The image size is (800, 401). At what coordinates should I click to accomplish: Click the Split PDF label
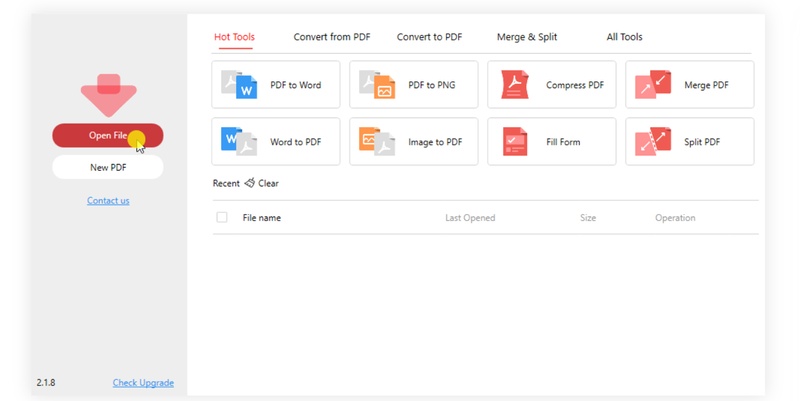click(702, 142)
